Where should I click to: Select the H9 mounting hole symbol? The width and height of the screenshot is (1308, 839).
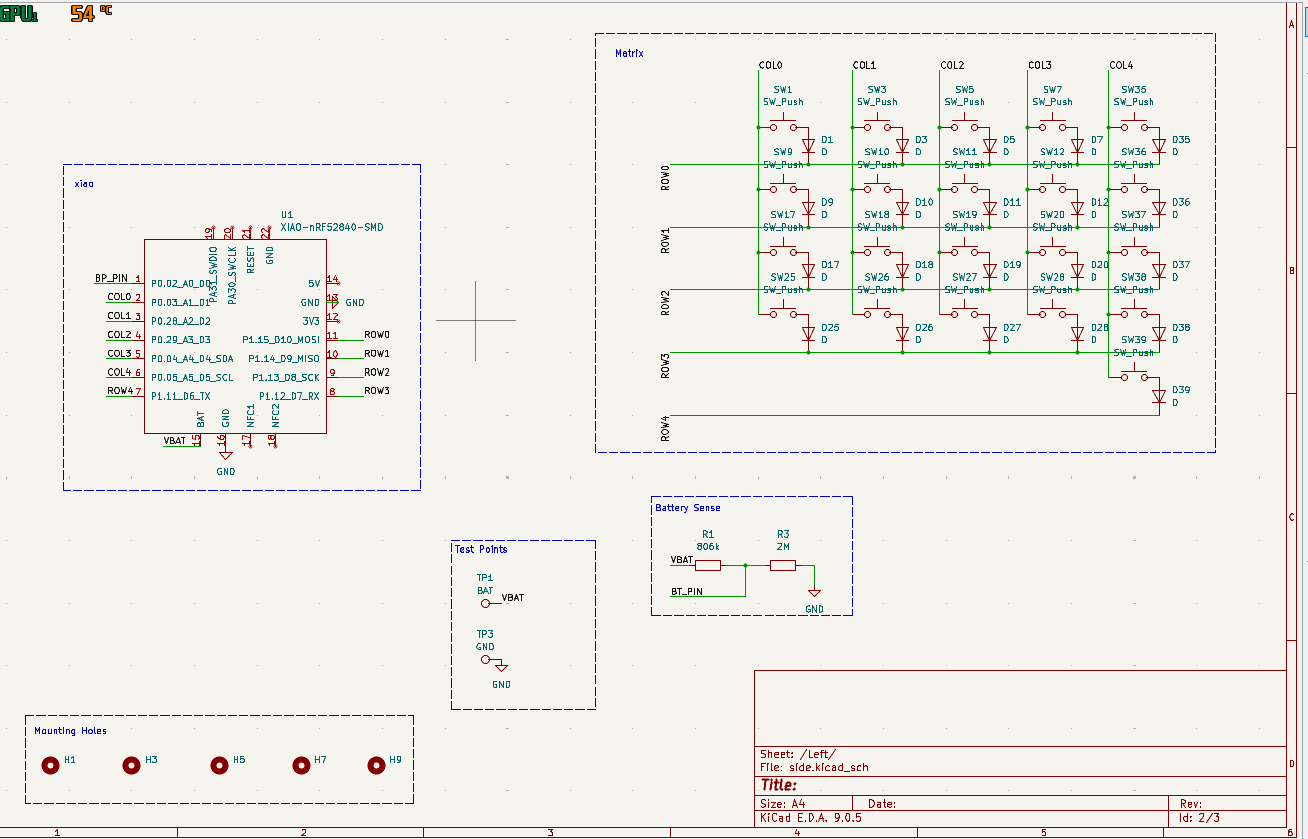coord(376,766)
